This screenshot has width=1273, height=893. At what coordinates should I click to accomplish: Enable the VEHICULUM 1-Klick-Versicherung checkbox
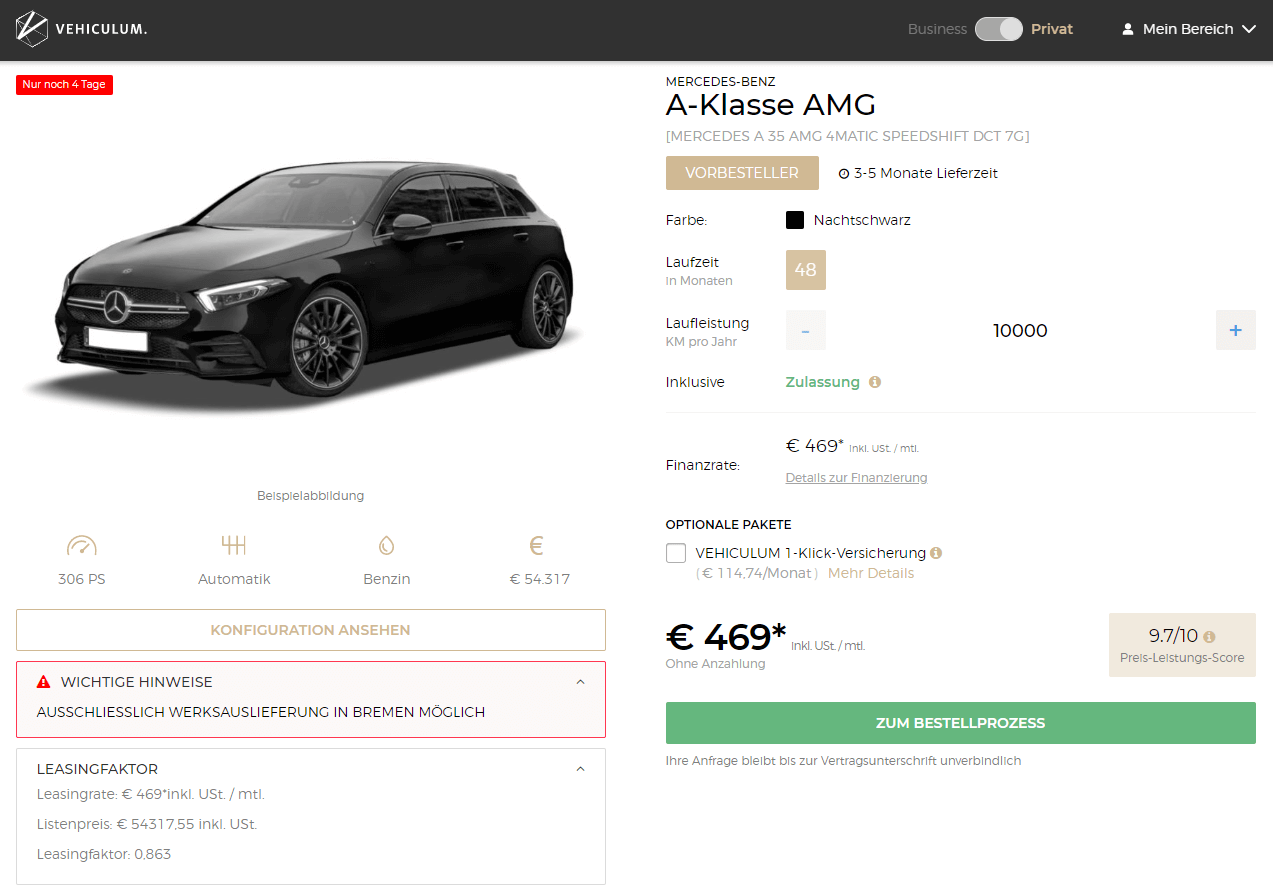[x=676, y=553]
